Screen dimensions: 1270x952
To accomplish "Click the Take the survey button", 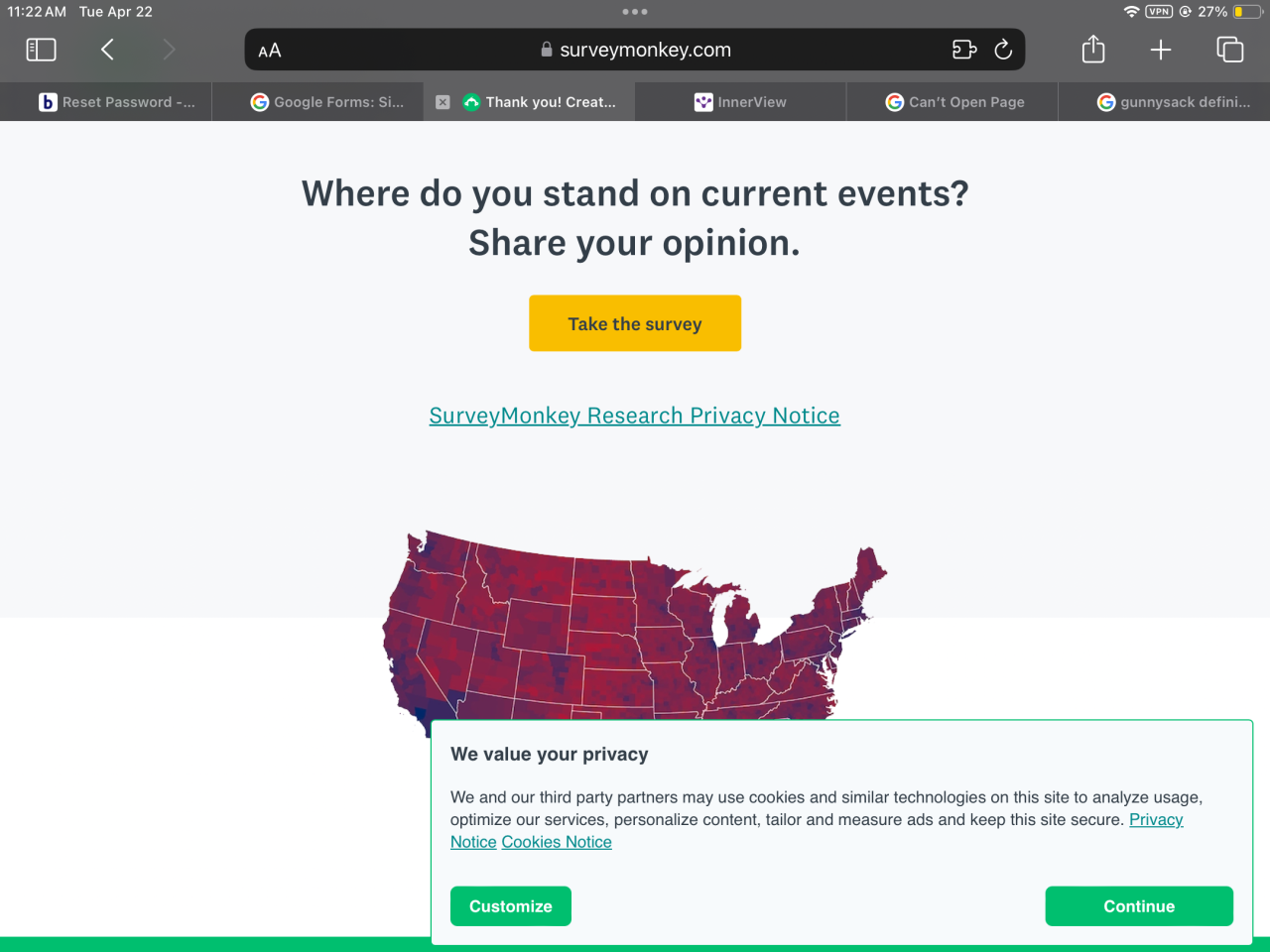I will 635,323.
